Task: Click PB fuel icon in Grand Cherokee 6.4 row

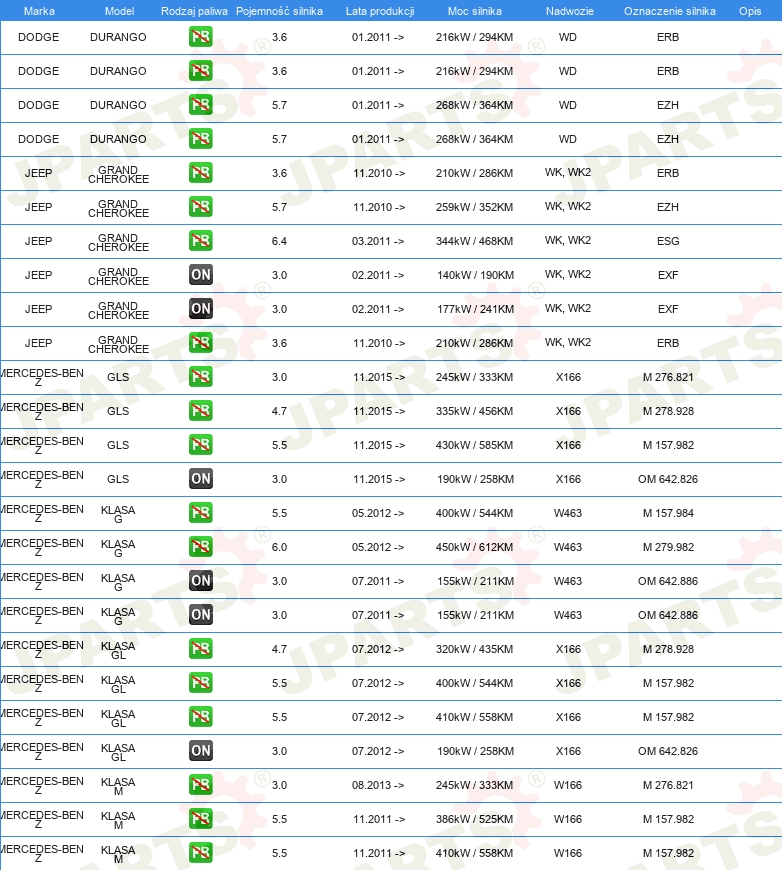Action: click(200, 241)
